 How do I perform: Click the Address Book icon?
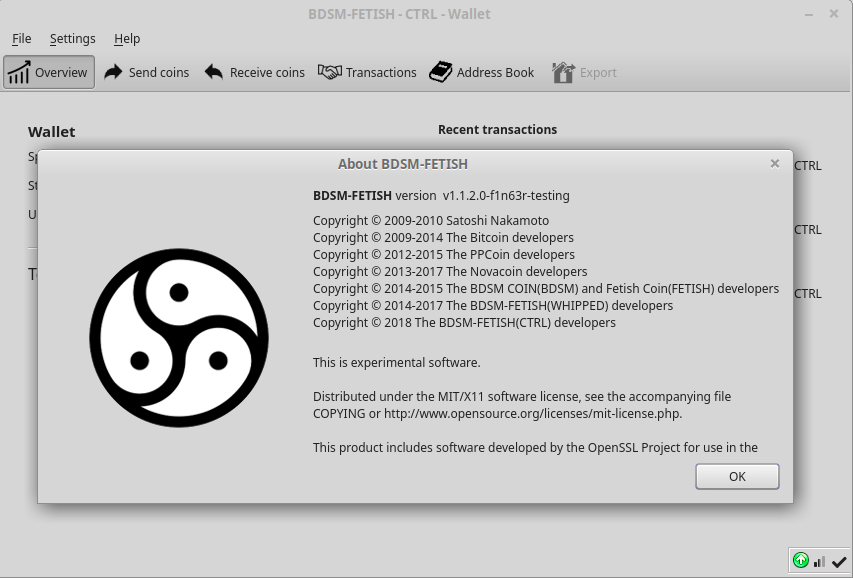[441, 72]
